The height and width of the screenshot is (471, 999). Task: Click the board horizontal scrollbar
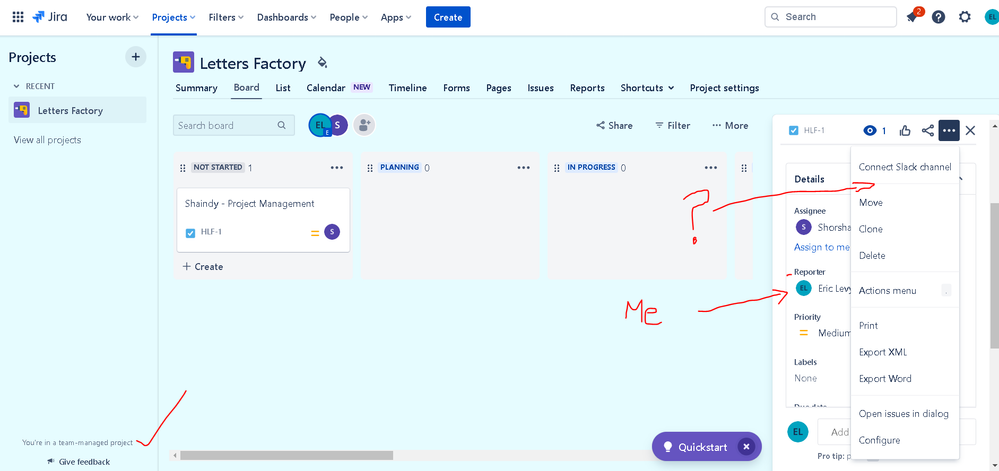[287, 455]
